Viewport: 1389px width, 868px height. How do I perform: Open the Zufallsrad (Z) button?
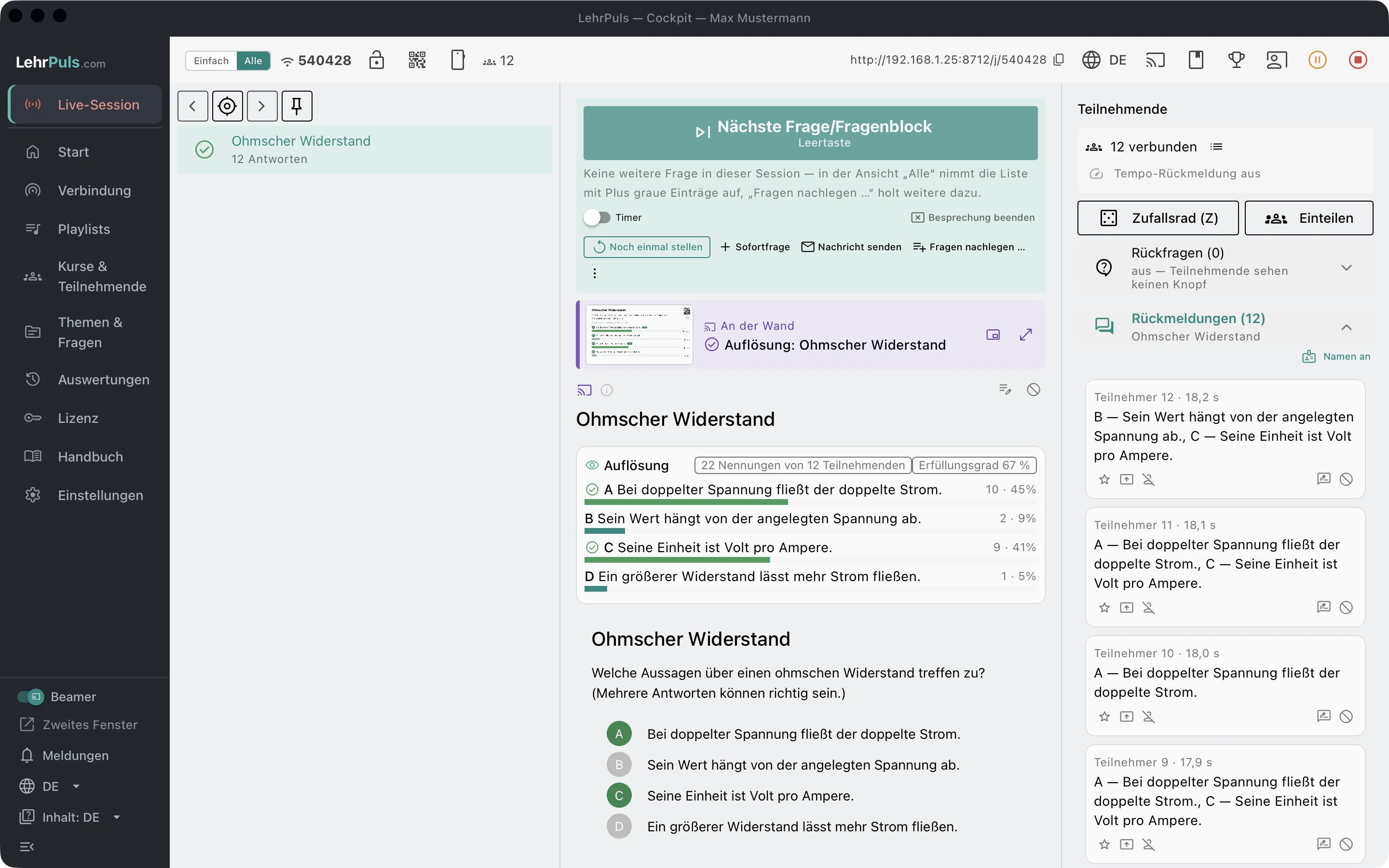pos(1157,218)
